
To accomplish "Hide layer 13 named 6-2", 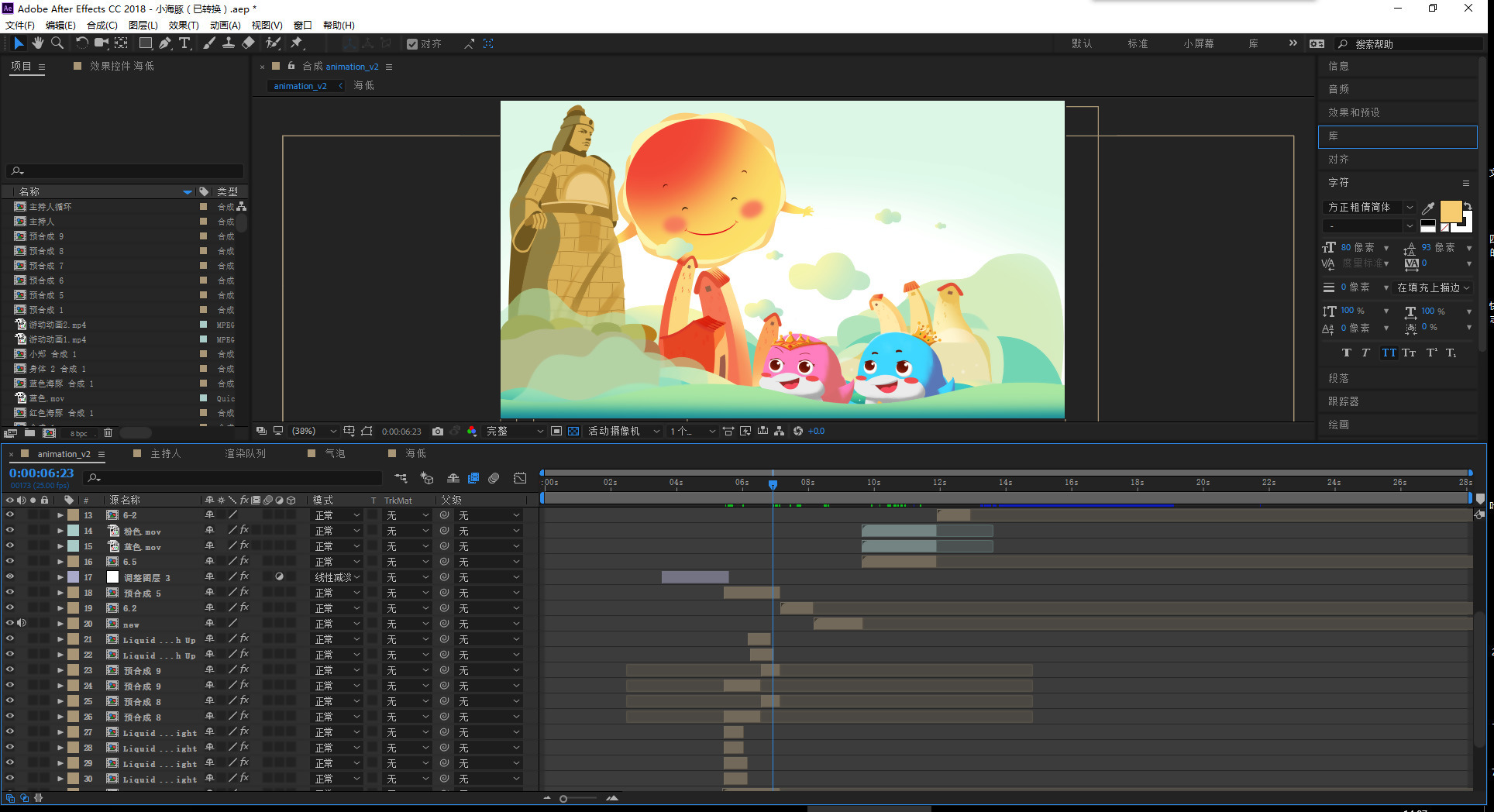I will click(x=10, y=514).
